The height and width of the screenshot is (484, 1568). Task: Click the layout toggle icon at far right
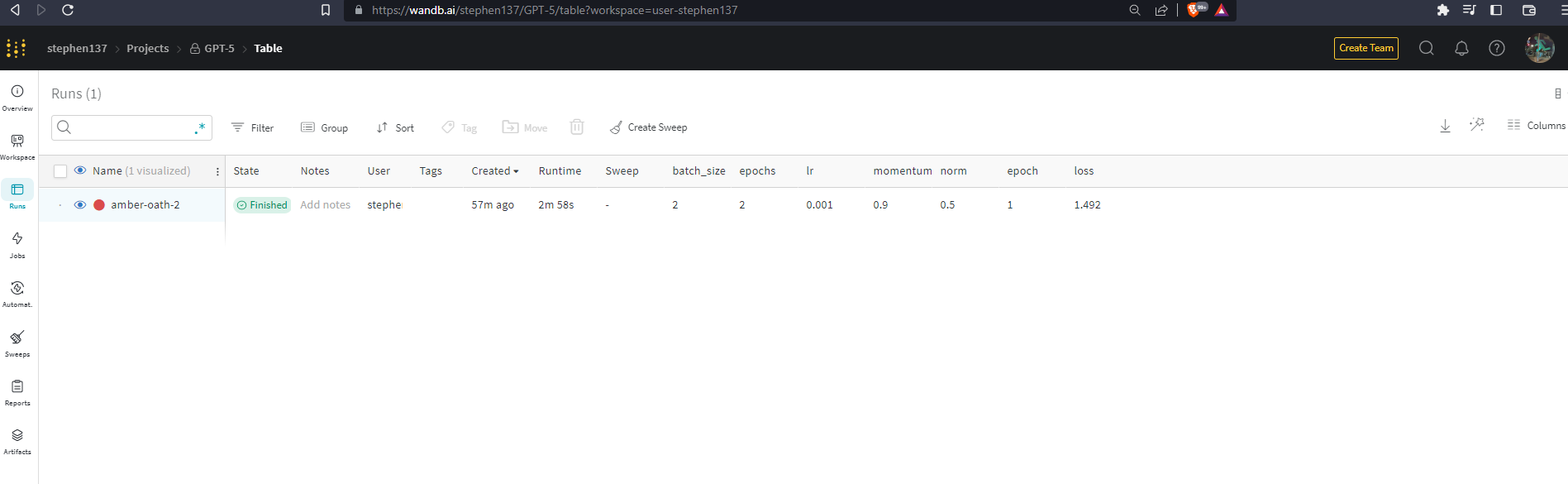click(x=1558, y=93)
